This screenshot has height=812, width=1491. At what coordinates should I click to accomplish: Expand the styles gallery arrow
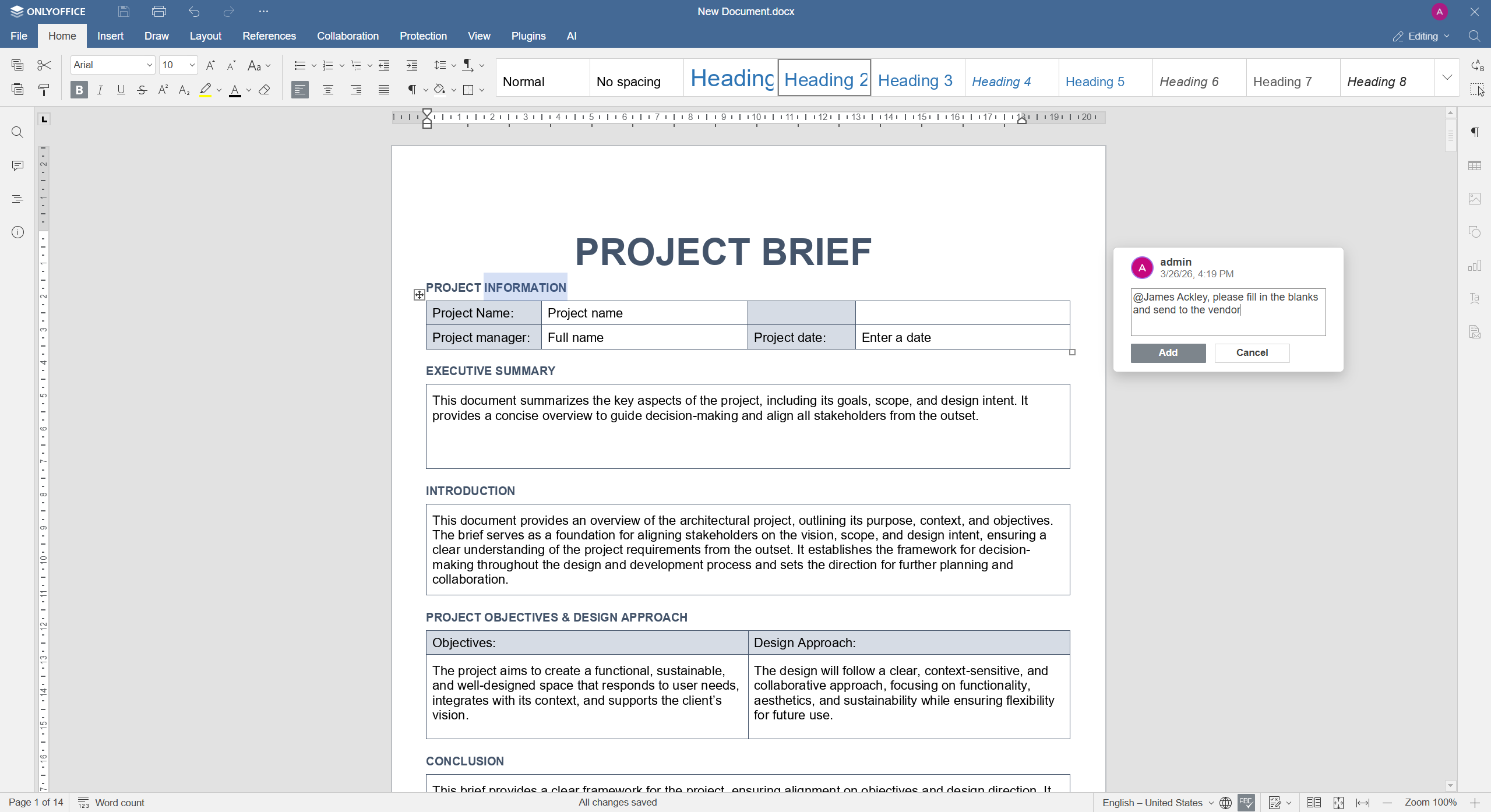coord(1447,77)
